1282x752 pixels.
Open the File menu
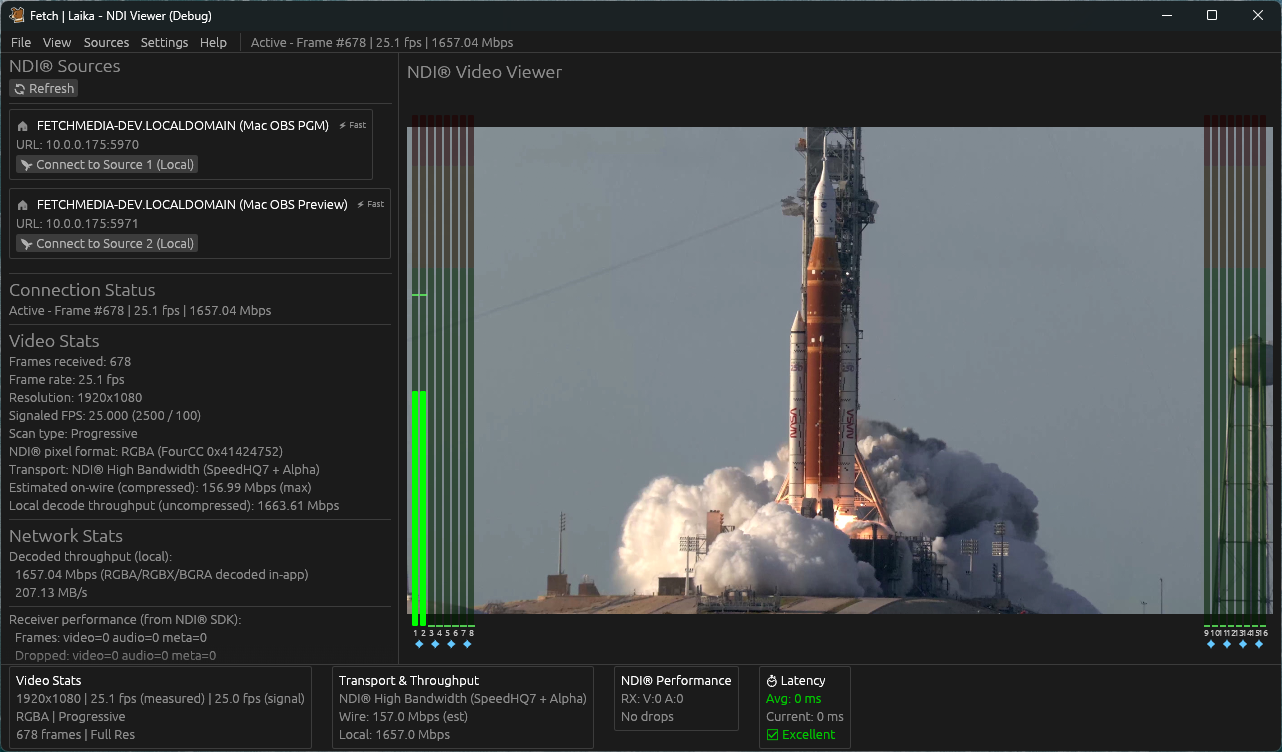click(20, 42)
